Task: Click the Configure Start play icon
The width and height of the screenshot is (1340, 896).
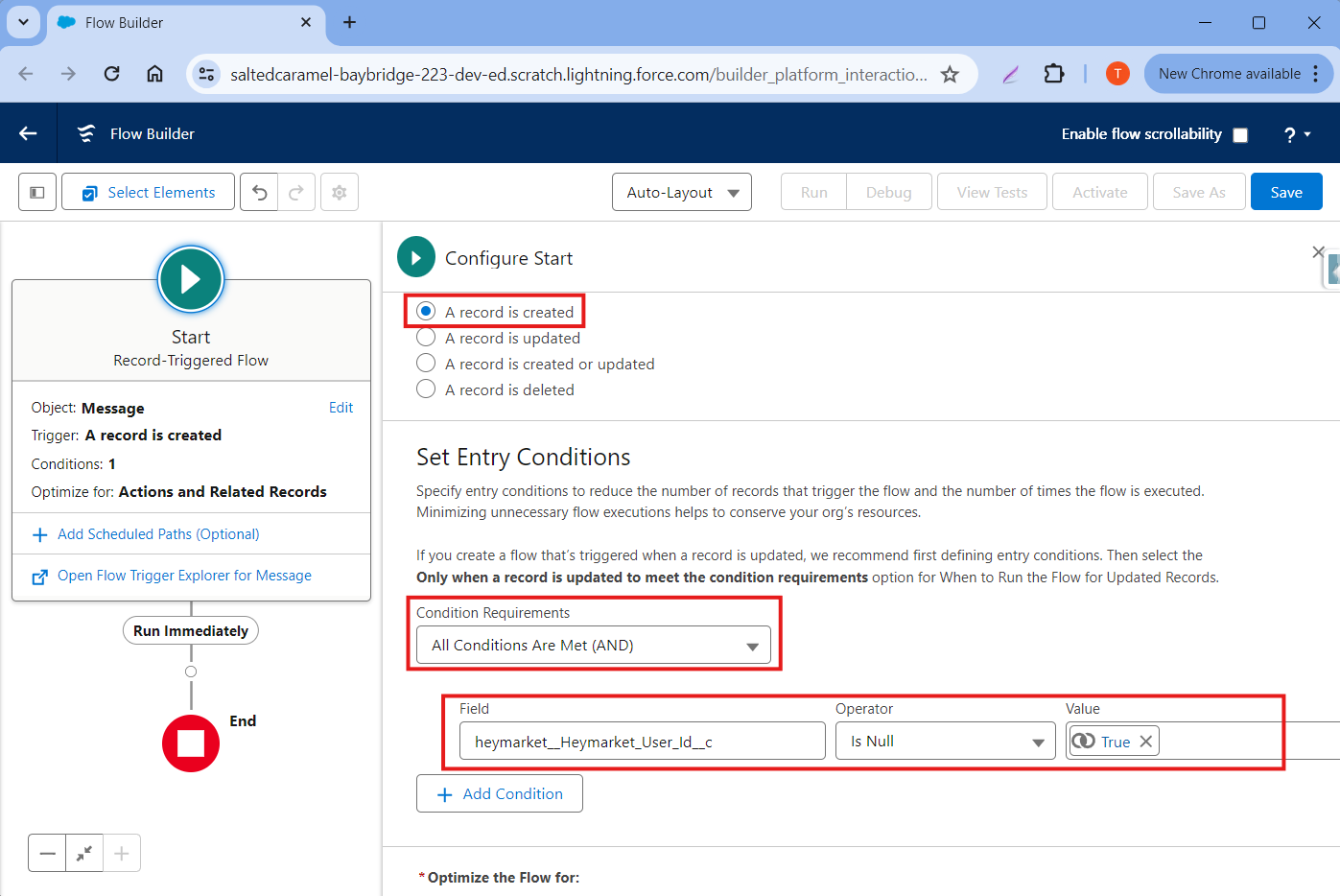Action: point(416,257)
